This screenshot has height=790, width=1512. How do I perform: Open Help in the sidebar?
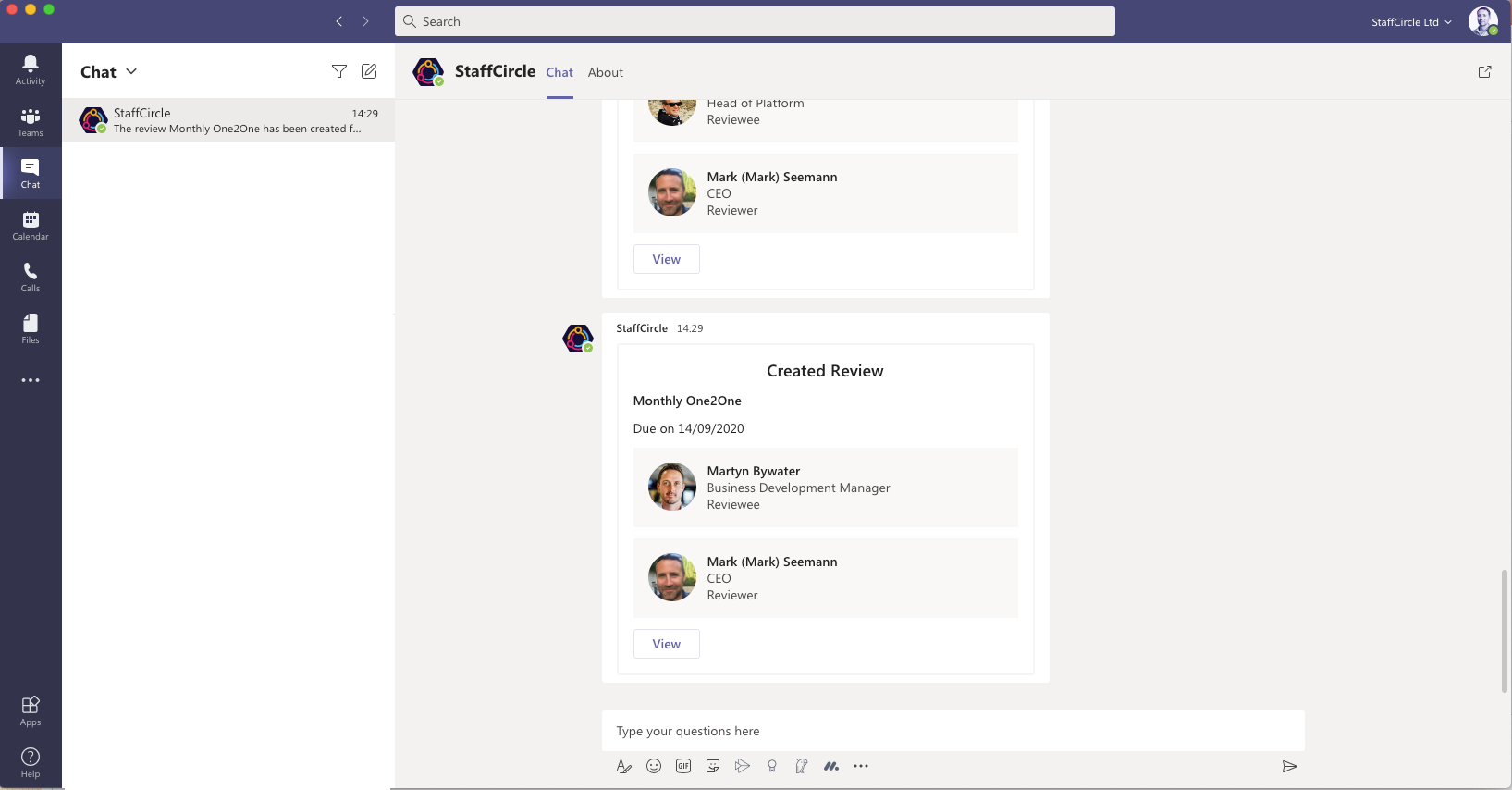31,763
